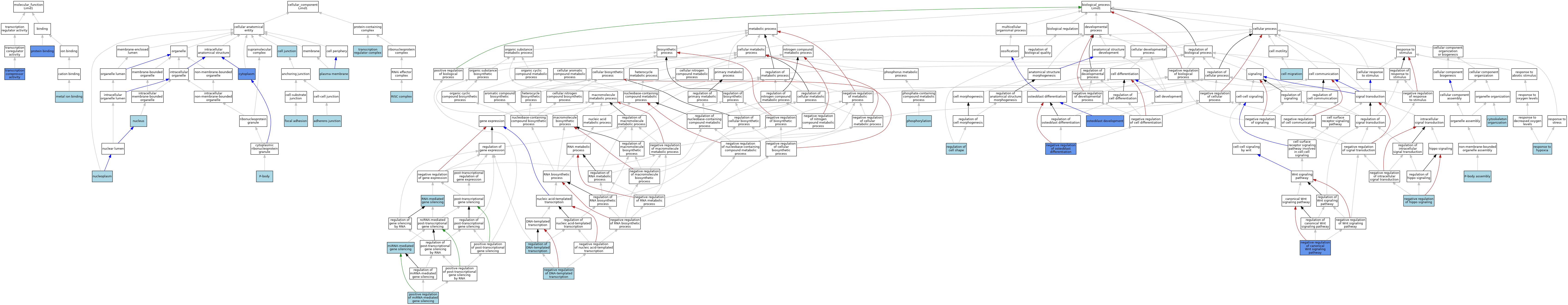Select the 'nucleus' node

(x=139, y=121)
